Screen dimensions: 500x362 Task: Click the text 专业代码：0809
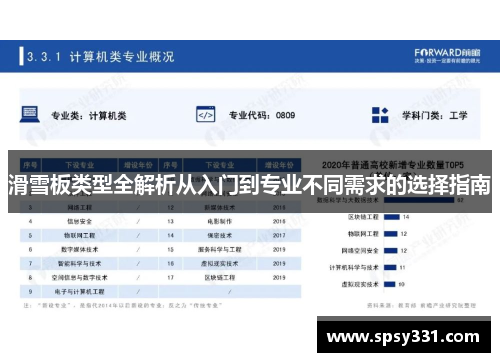coord(262,115)
